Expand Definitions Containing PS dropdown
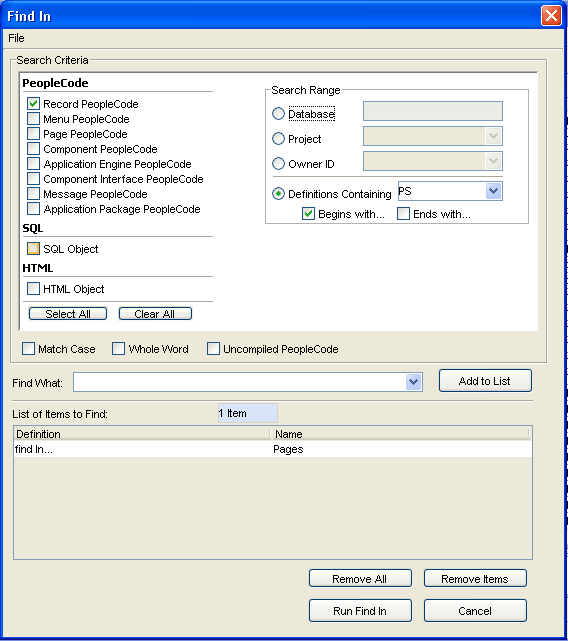The height and width of the screenshot is (641, 568). (x=494, y=191)
